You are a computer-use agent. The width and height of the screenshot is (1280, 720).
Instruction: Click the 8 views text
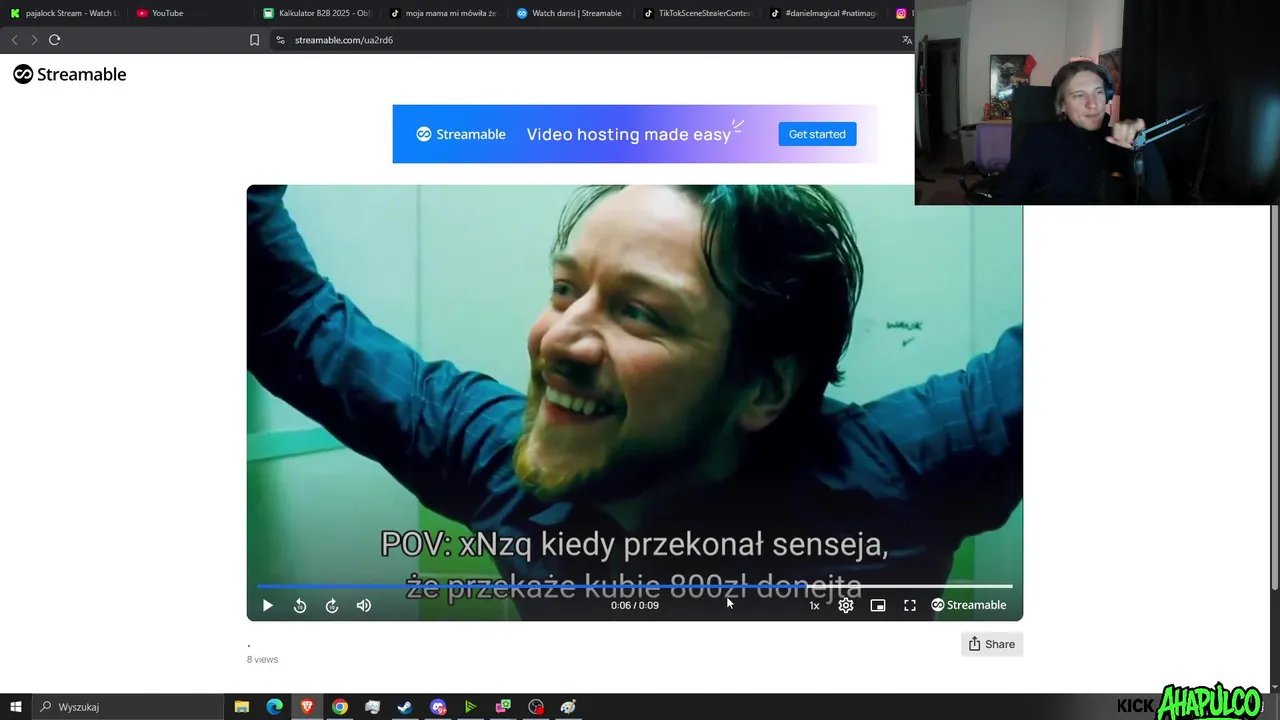[262, 660]
